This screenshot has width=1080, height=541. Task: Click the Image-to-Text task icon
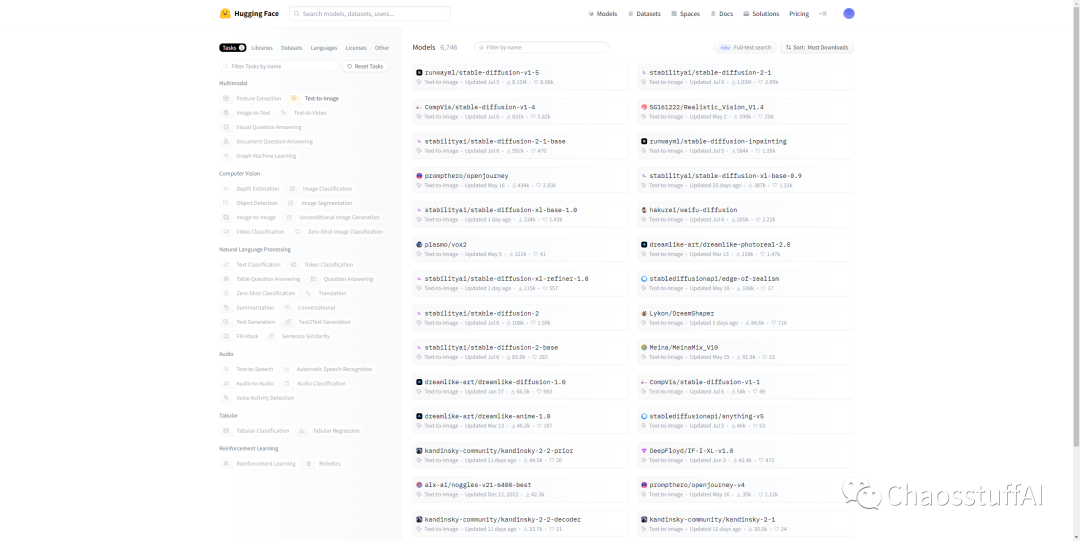[226, 113]
